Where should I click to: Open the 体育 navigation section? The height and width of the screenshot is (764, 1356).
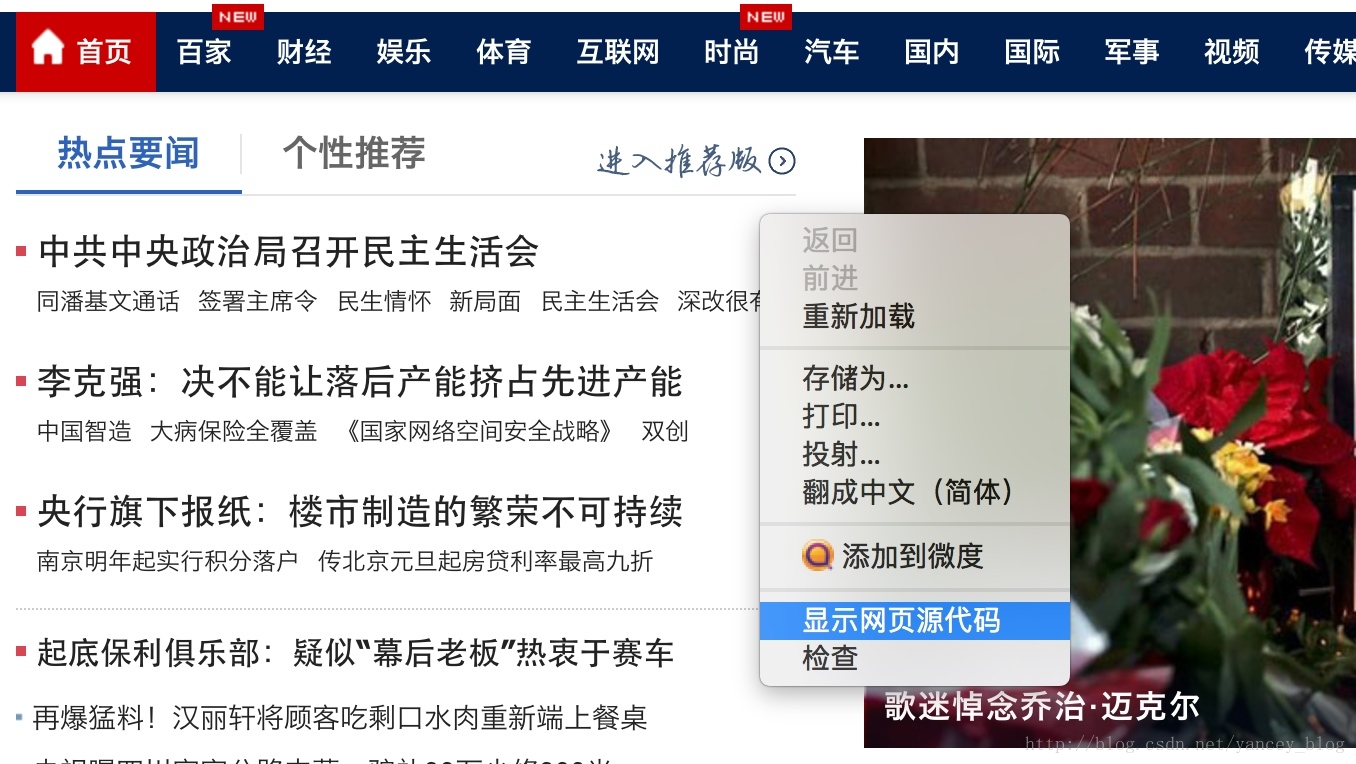(x=504, y=52)
